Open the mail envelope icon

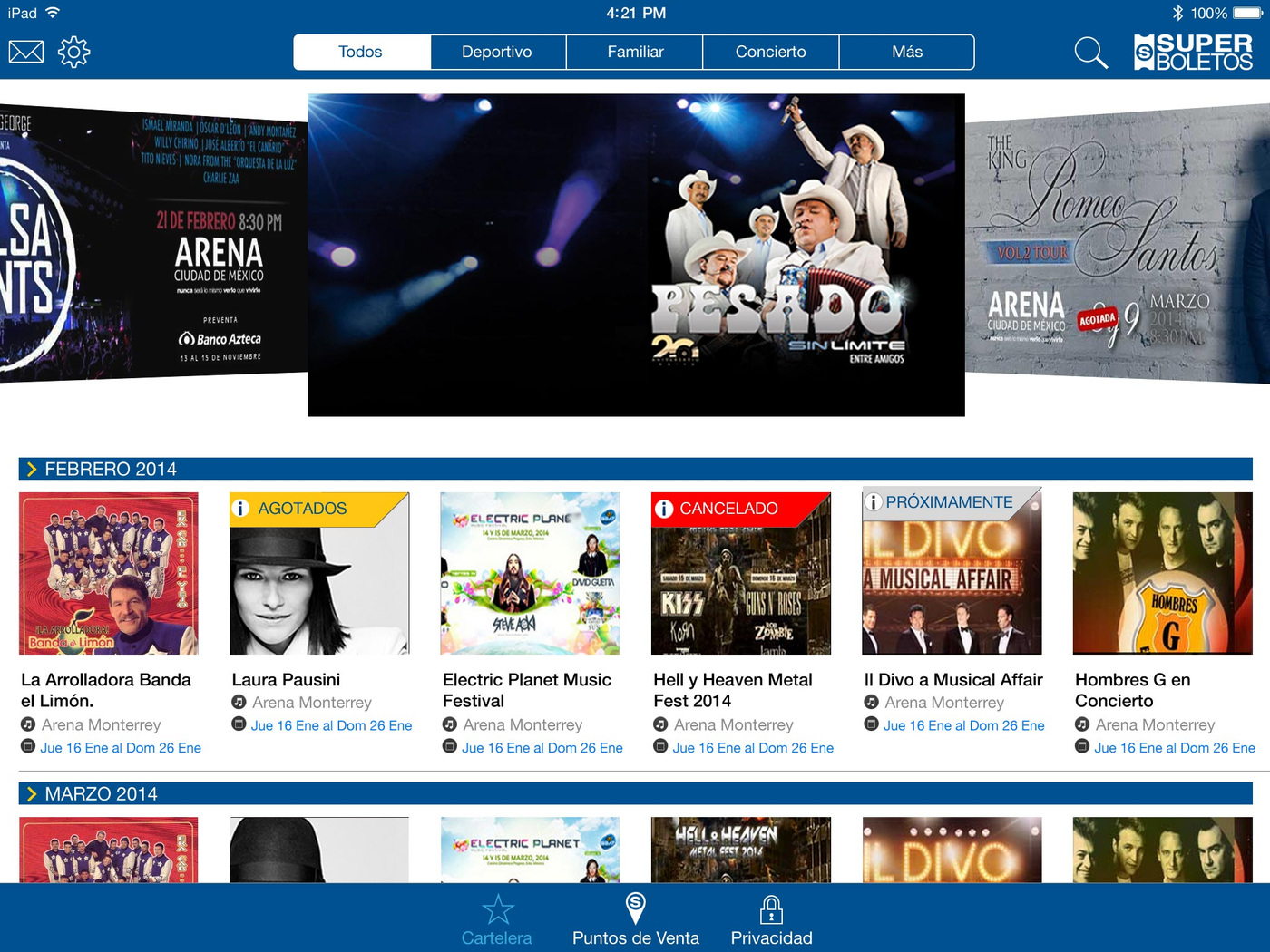(26, 52)
